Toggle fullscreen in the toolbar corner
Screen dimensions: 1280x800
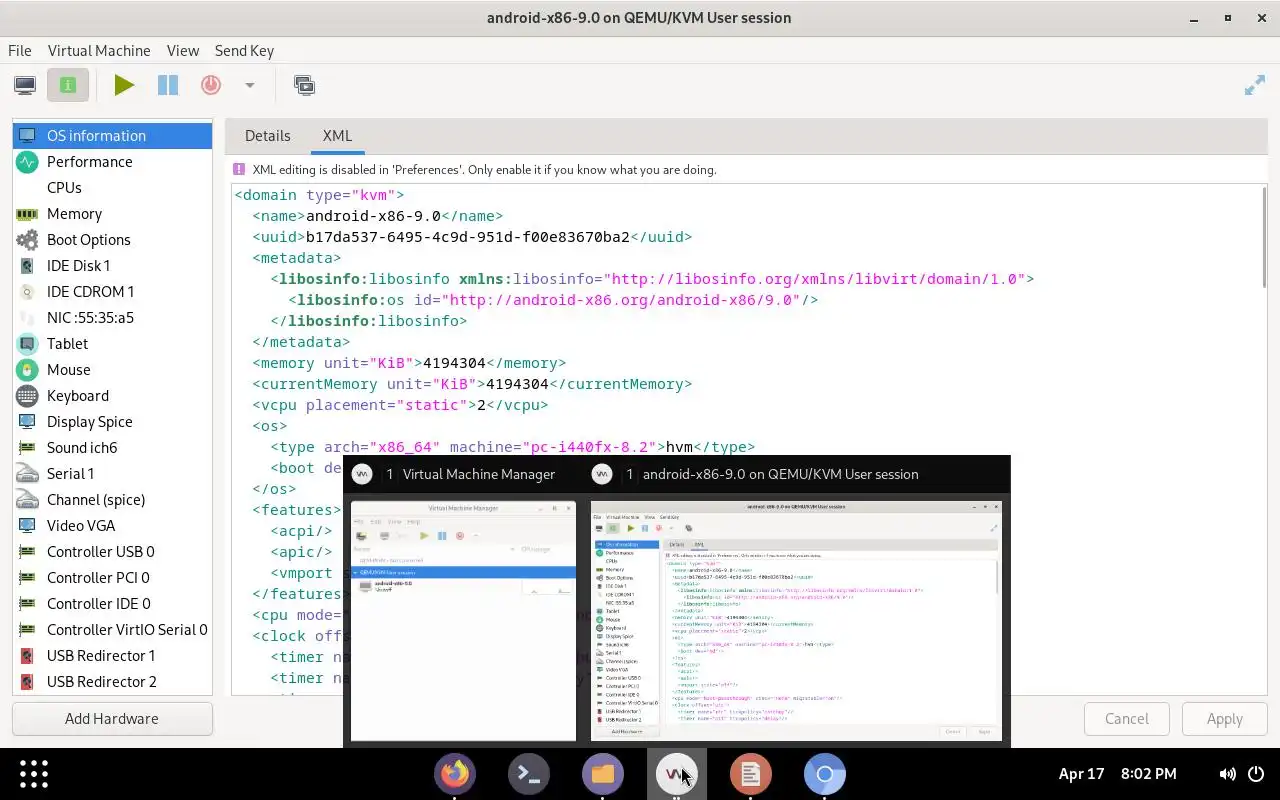coord(1255,86)
